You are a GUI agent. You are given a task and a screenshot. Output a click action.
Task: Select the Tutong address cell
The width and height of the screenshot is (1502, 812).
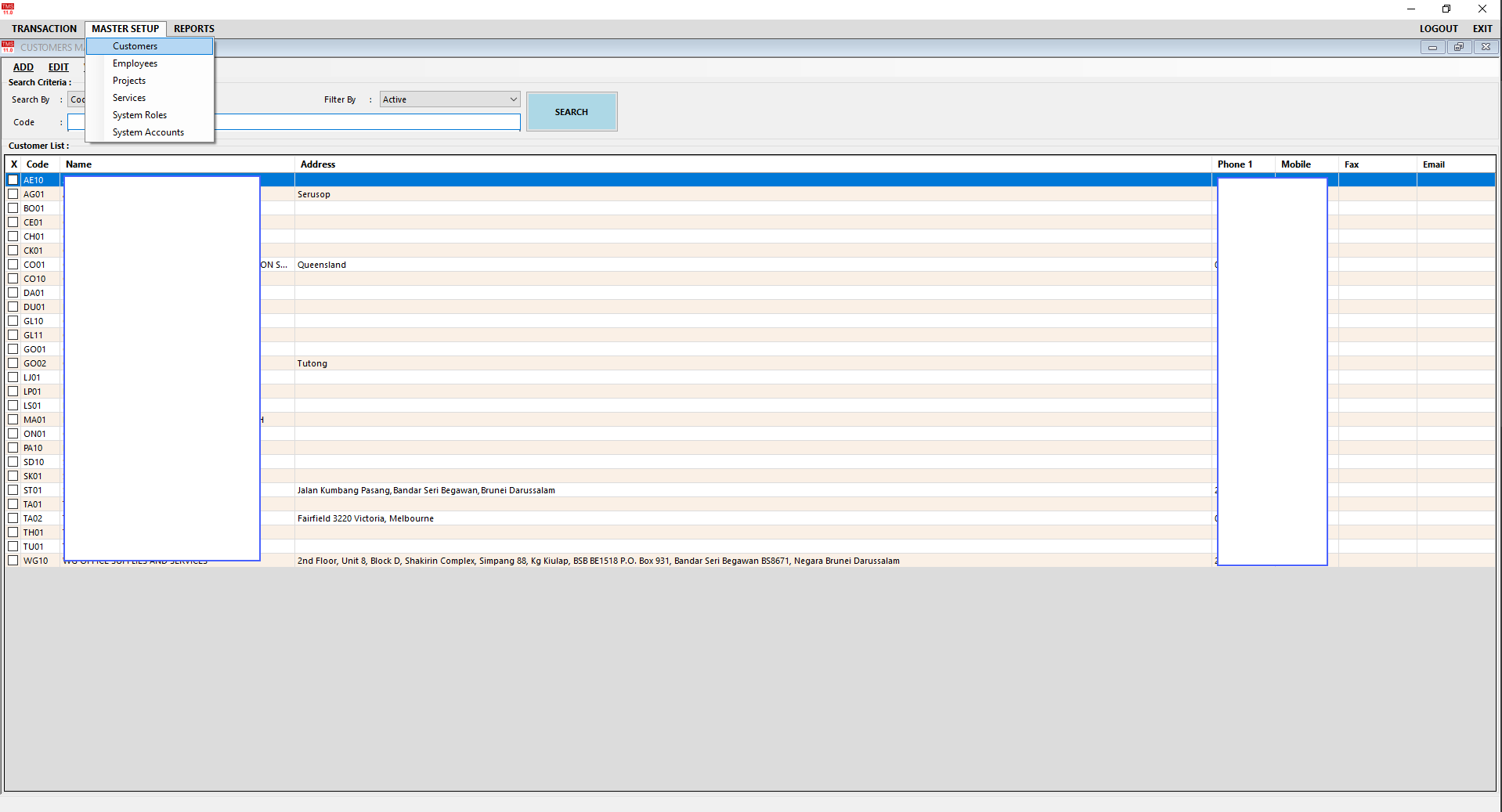point(753,363)
